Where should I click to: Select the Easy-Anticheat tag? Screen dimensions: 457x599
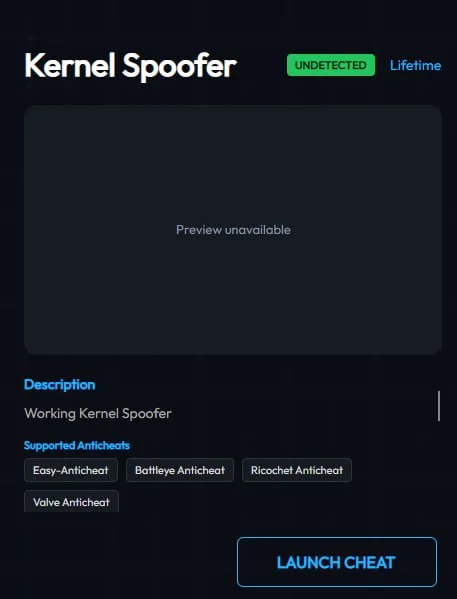click(71, 470)
